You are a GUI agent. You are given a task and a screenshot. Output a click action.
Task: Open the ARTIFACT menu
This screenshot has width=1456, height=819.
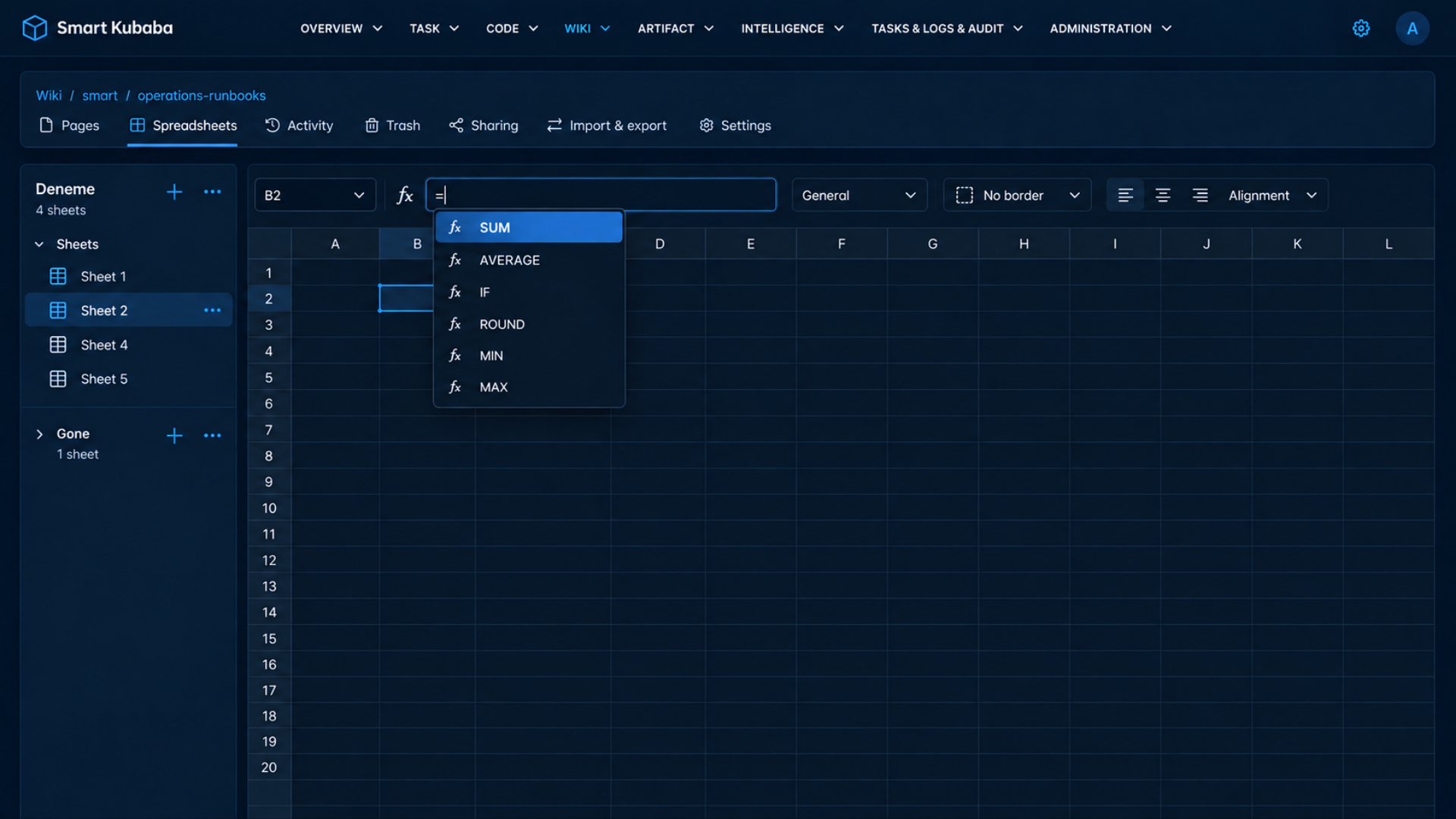(676, 29)
